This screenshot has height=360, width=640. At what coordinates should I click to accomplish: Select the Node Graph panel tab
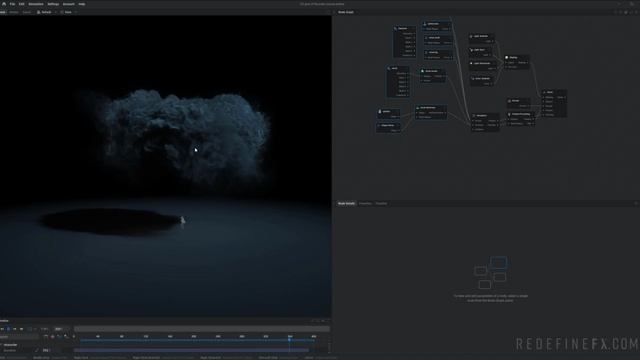[x=346, y=12]
